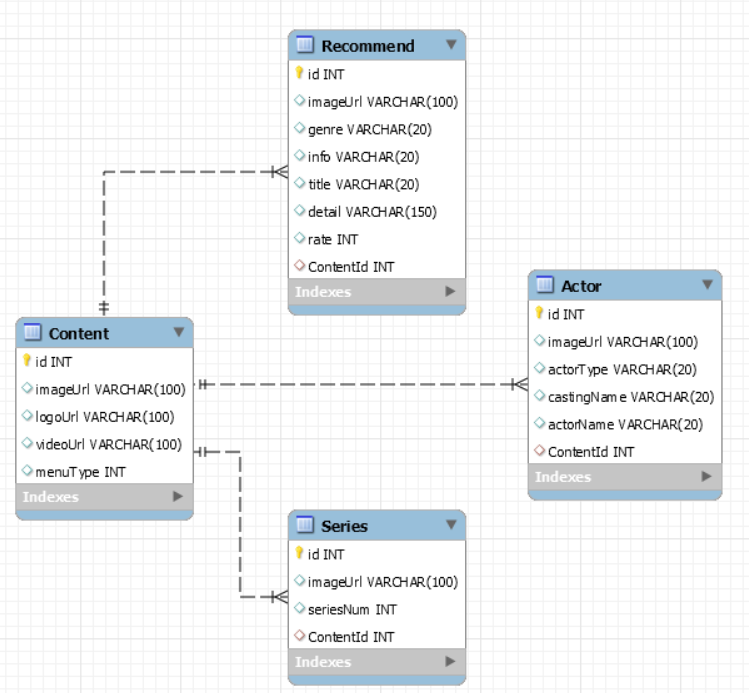This screenshot has height=693, width=749.
Task: Click the Actor table icon
Action: click(545, 285)
